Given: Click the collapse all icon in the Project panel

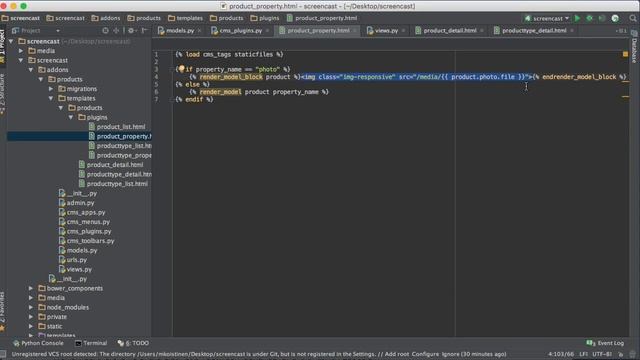Looking at the screenshot, I should point(116,31).
